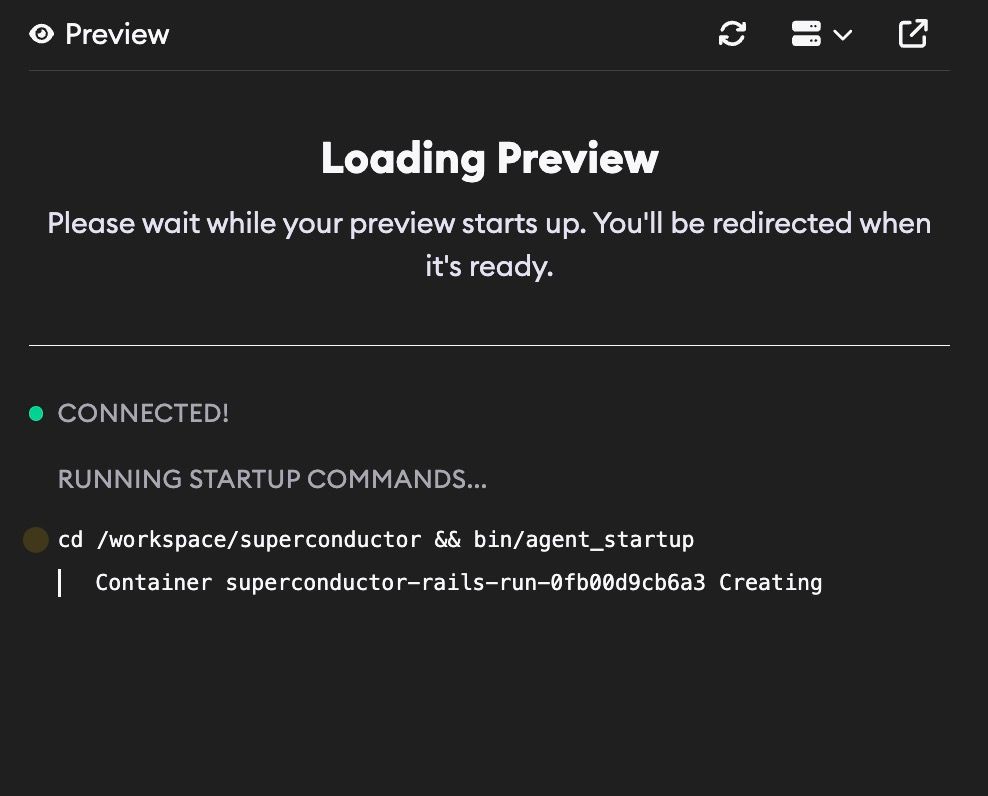Select the RUNNING STARTUP COMMANDS heading
Screen dimensions: 988x796
272,479
